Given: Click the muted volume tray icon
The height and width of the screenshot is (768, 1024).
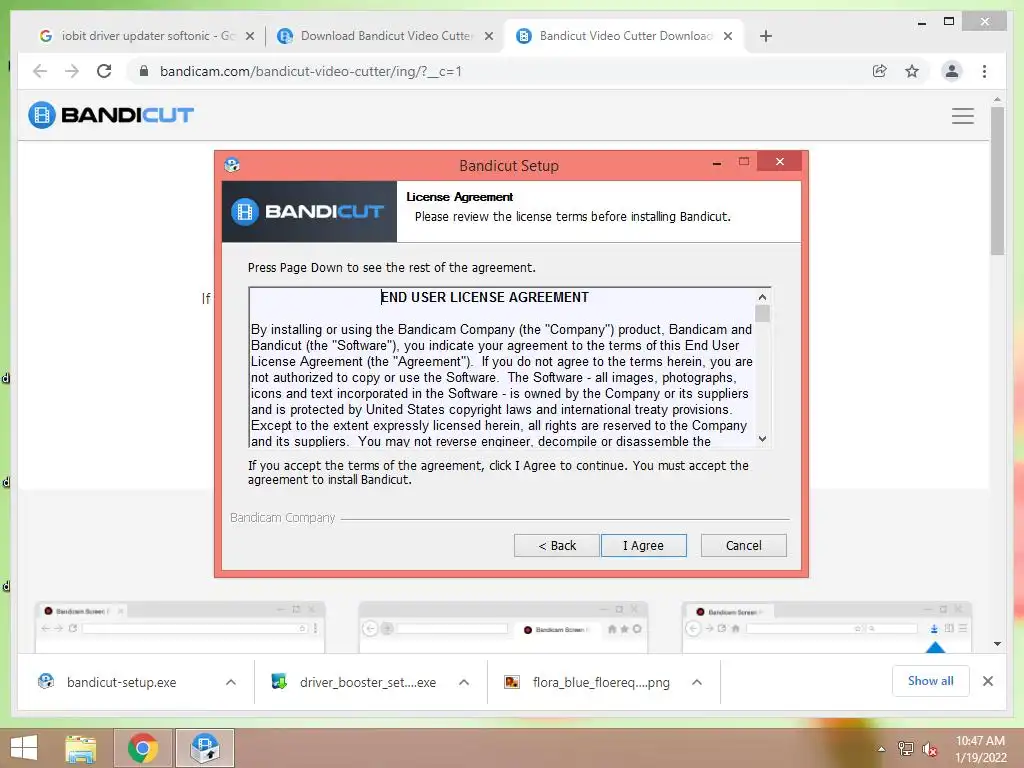Looking at the screenshot, I should (929, 749).
